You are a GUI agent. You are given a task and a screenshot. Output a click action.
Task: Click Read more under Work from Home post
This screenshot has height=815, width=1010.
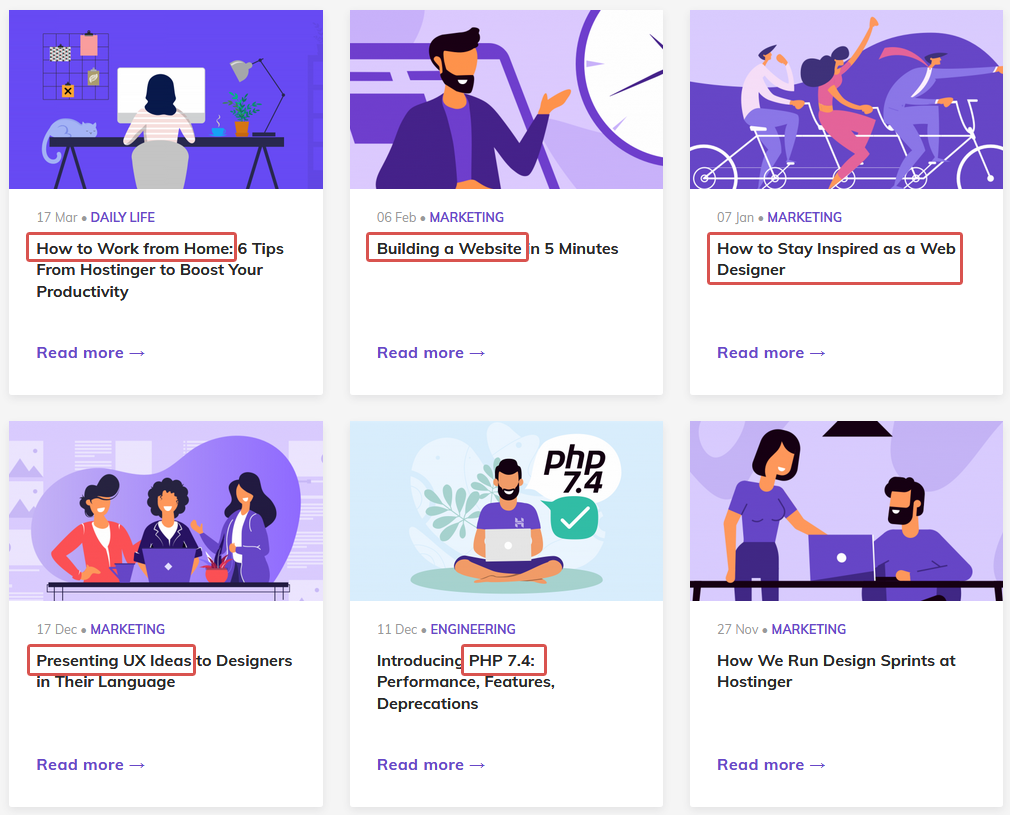(x=91, y=353)
